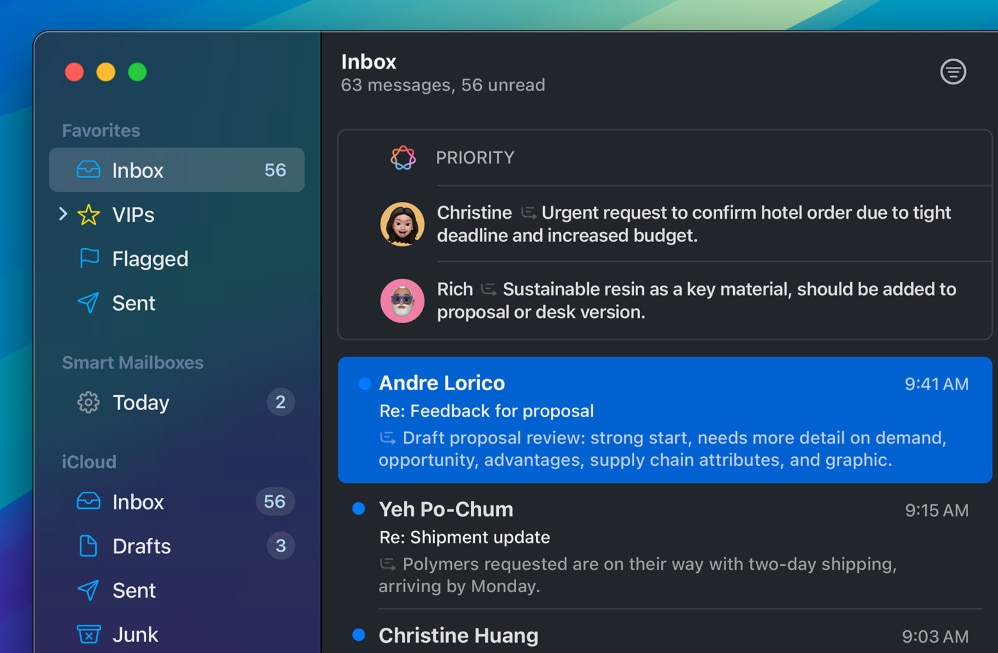Toggle unread dot on Yeh Po-Chum message

(358, 509)
